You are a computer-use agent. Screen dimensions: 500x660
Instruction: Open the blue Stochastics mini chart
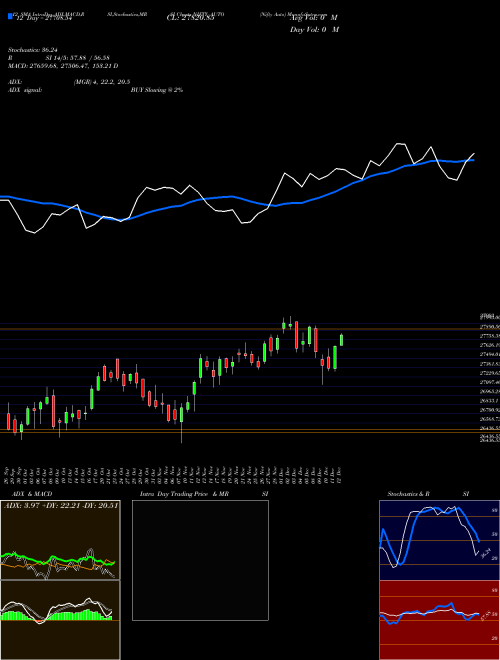pos(439,540)
